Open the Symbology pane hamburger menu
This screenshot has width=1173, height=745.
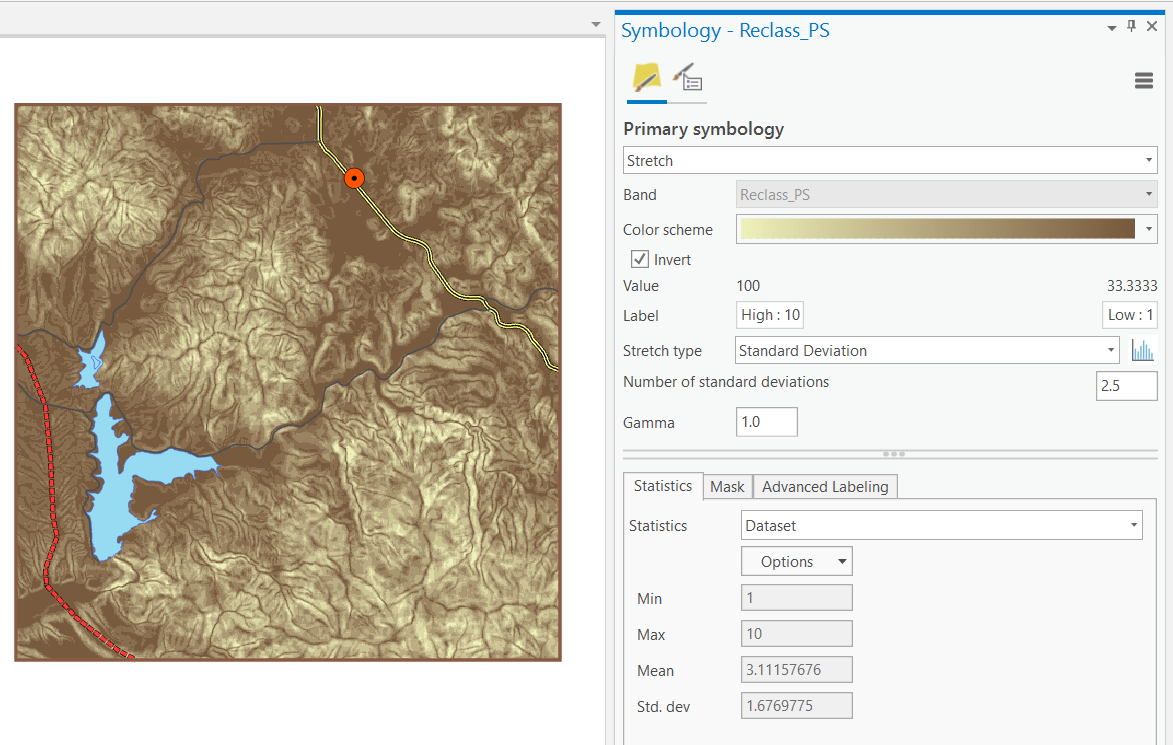point(1144,81)
